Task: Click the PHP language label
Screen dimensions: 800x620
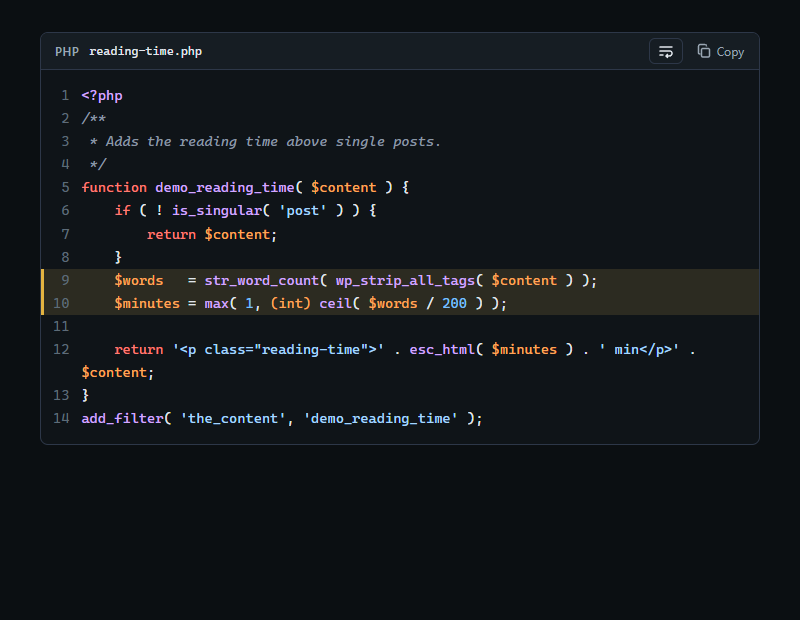Action: click(67, 52)
